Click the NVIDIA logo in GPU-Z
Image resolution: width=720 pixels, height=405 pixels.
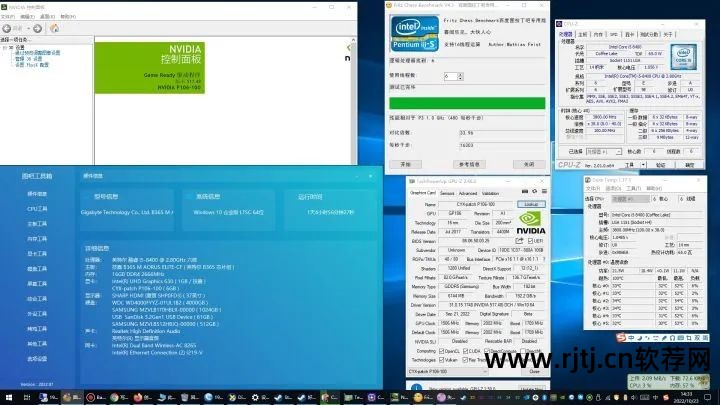pos(530,223)
